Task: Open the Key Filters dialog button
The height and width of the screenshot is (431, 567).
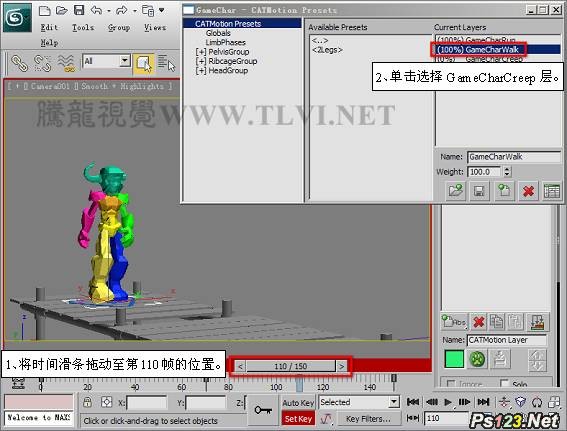Action: tap(368, 419)
